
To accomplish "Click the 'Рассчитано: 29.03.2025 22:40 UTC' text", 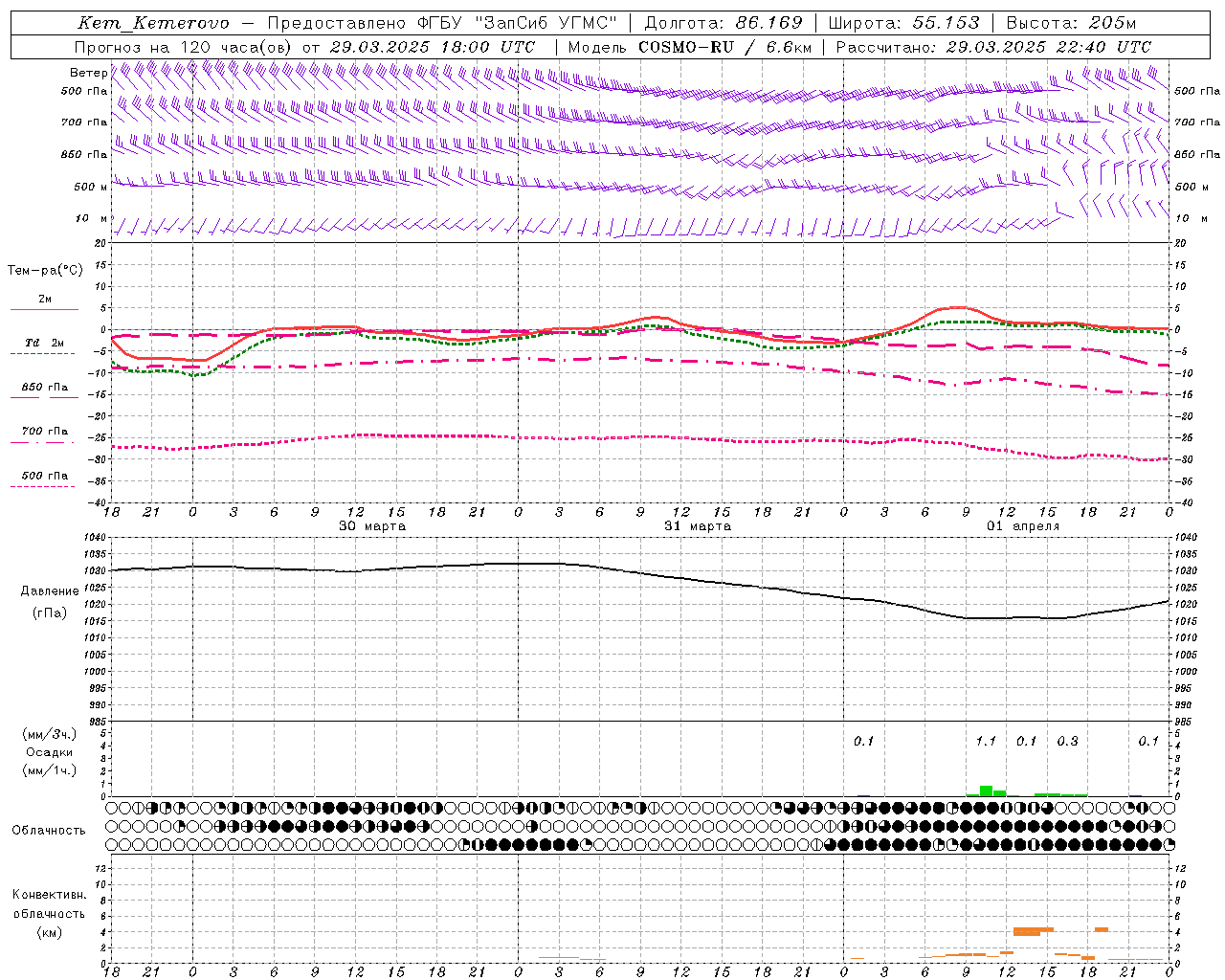I will (x=993, y=47).
